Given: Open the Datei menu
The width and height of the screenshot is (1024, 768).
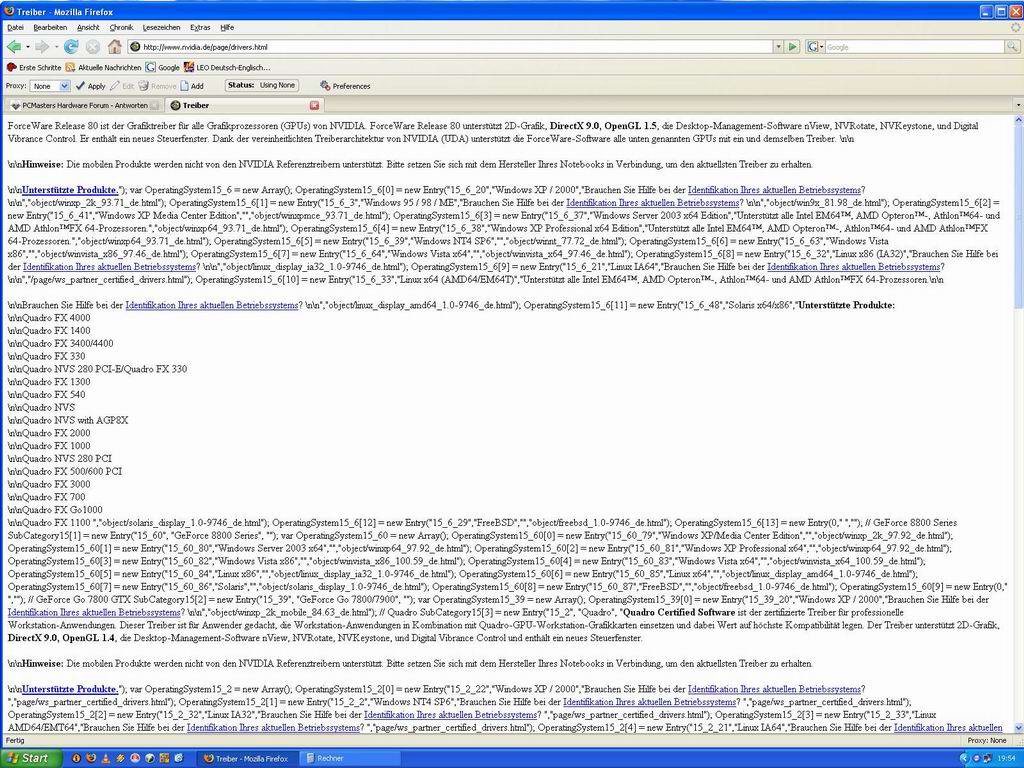Looking at the screenshot, I should pyautogui.click(x=15, y=27).
